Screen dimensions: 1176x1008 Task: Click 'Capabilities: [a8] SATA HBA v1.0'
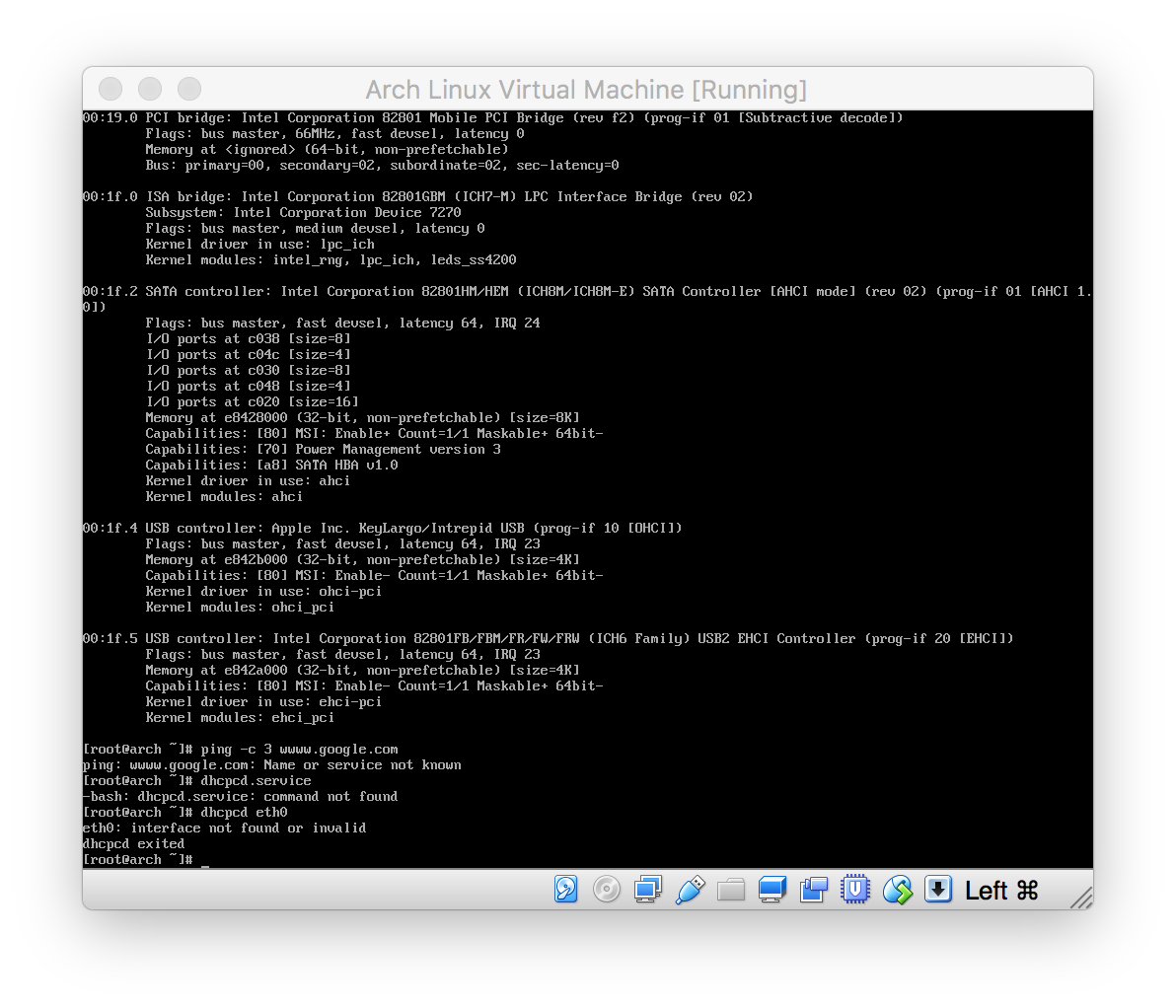[271, 465]
